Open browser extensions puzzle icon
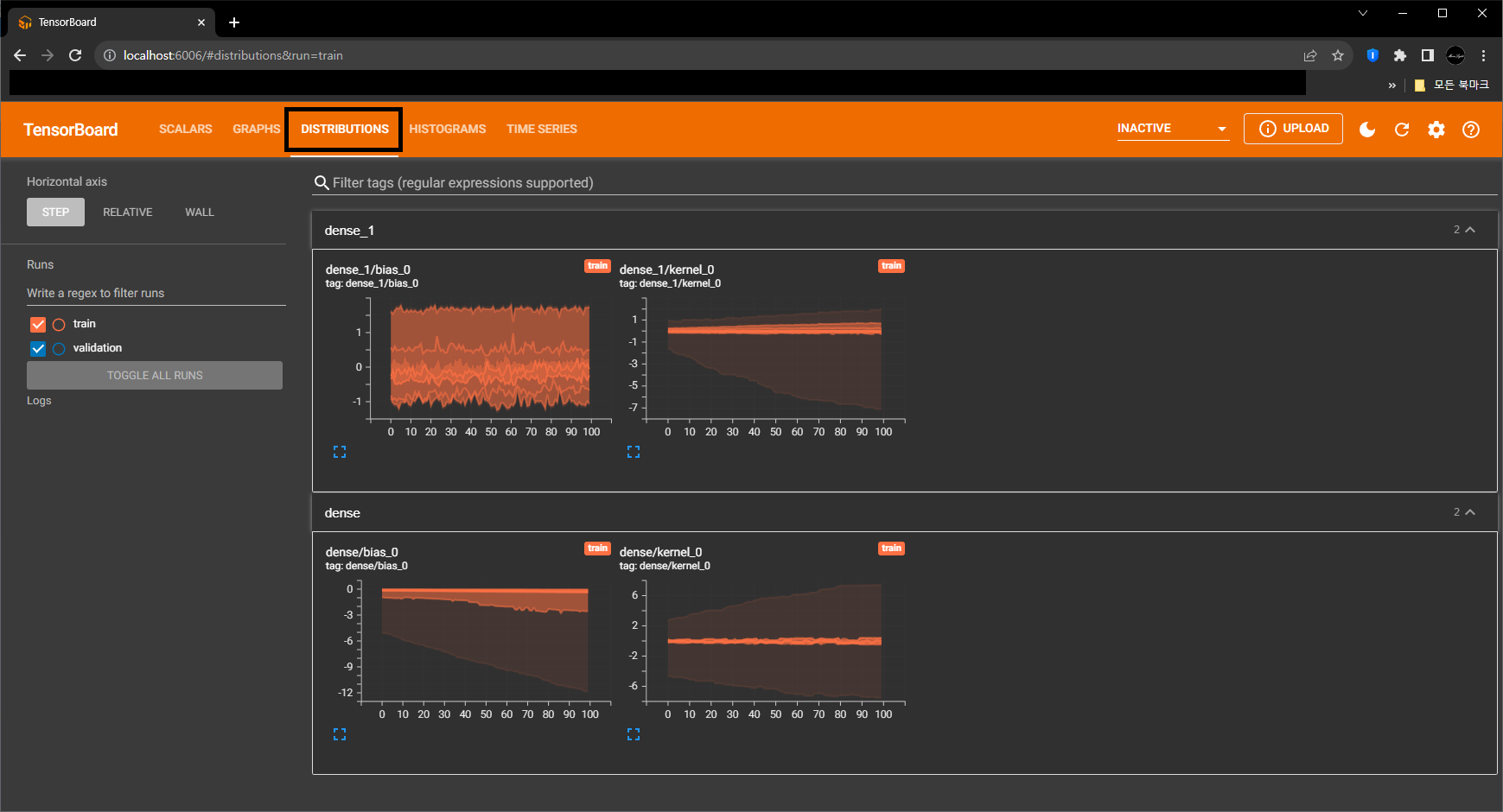The height and width of the screenshot is (812, 1503). 1400,55
